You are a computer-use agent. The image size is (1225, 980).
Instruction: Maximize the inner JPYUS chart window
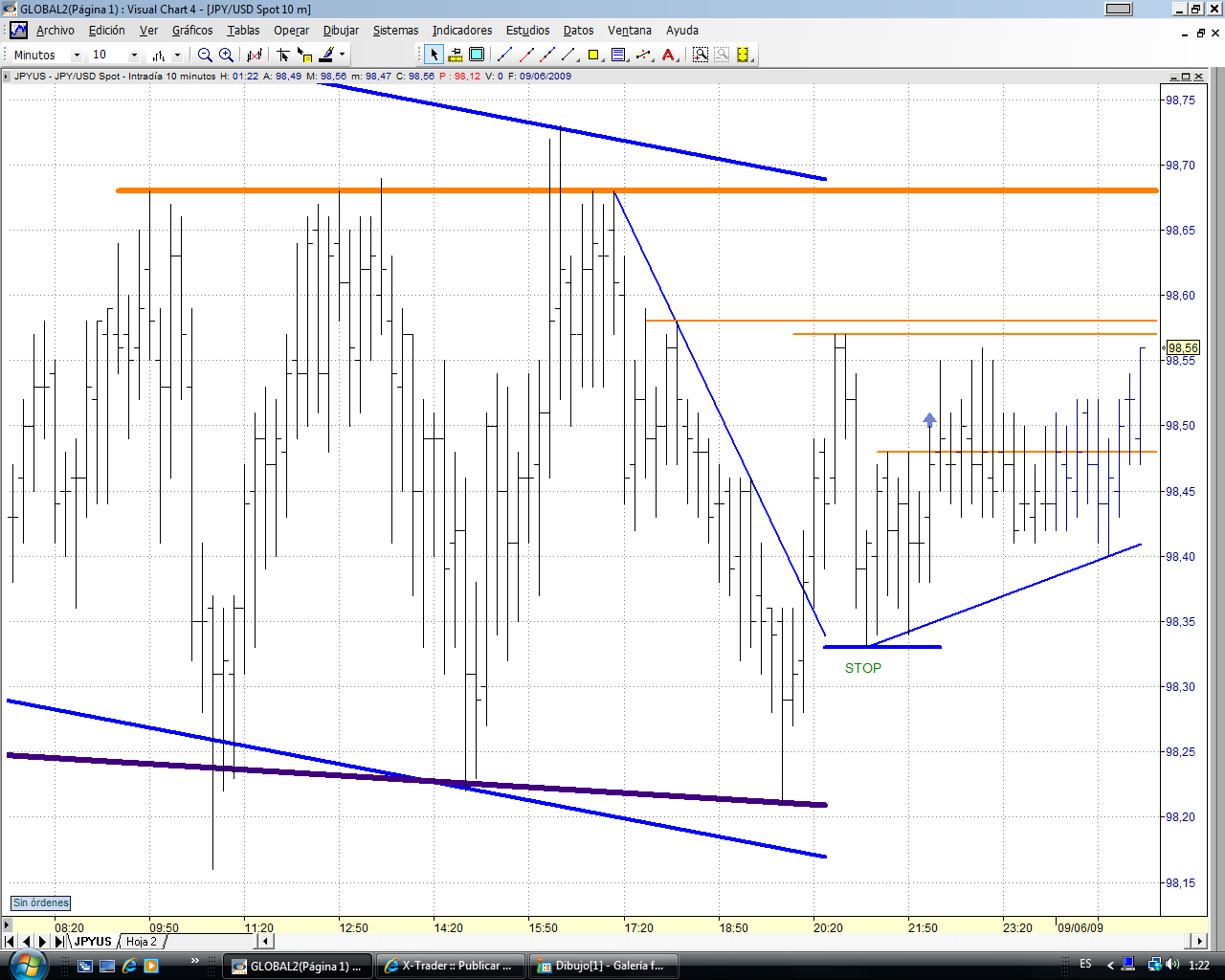[x=1186, y=77]
